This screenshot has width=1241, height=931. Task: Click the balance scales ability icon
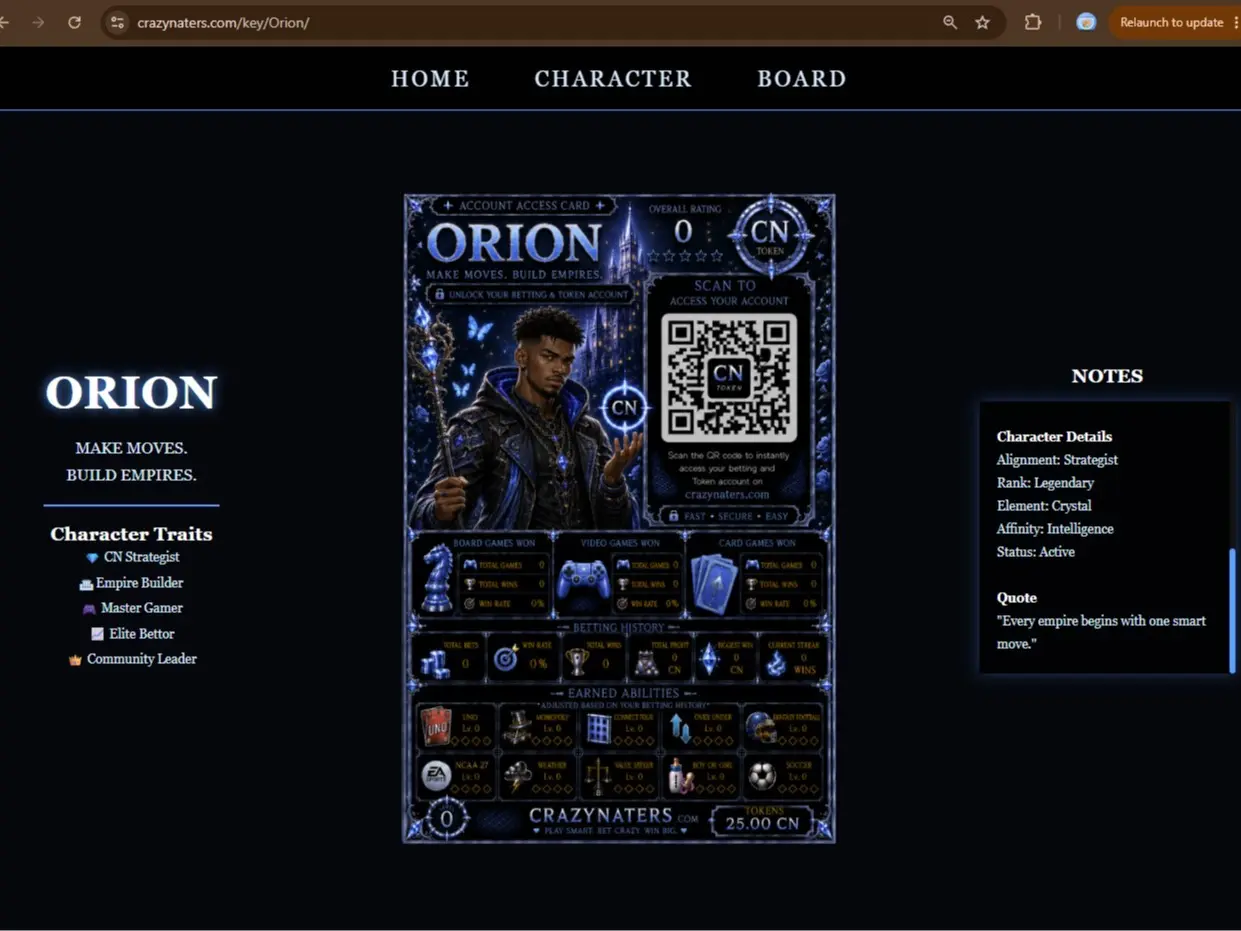598,776
